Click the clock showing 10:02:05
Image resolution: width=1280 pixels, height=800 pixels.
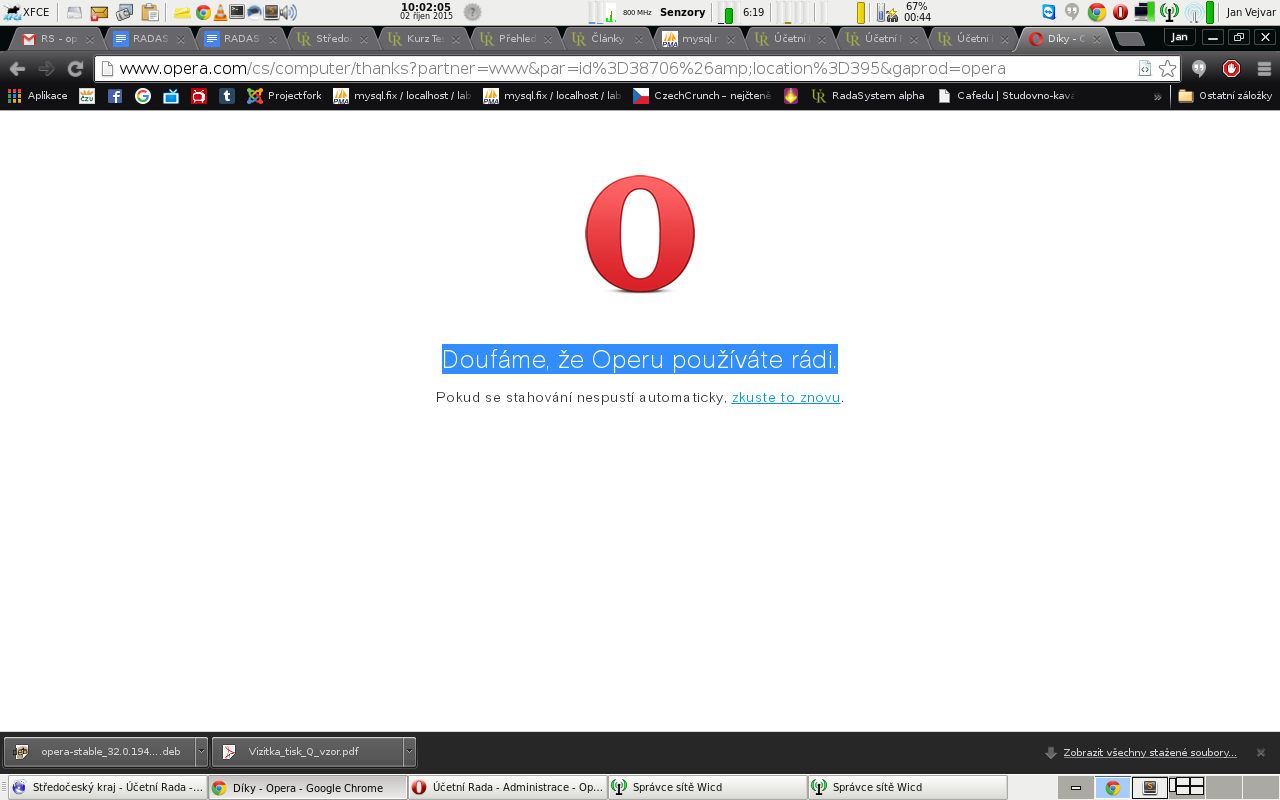click(x=426, y=12)
